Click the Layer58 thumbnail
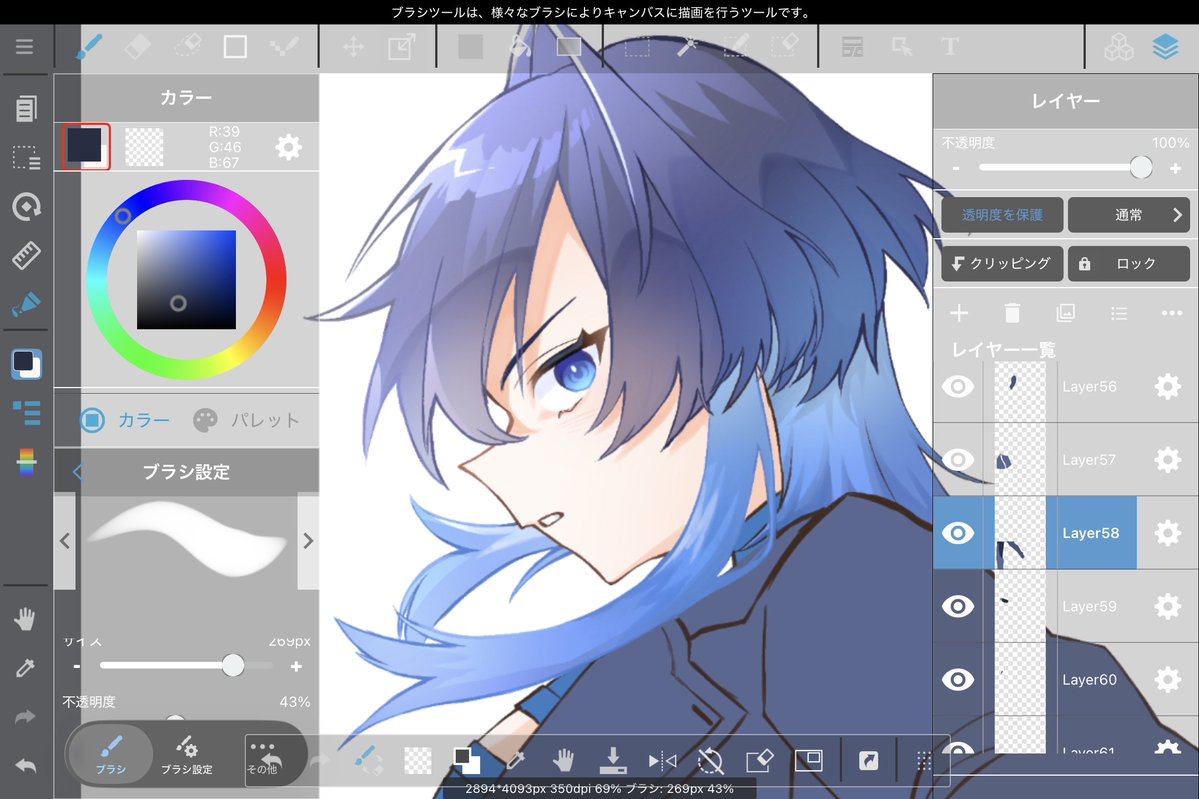This screenshot has width=1199, height=799. (x=1020, y=533)
